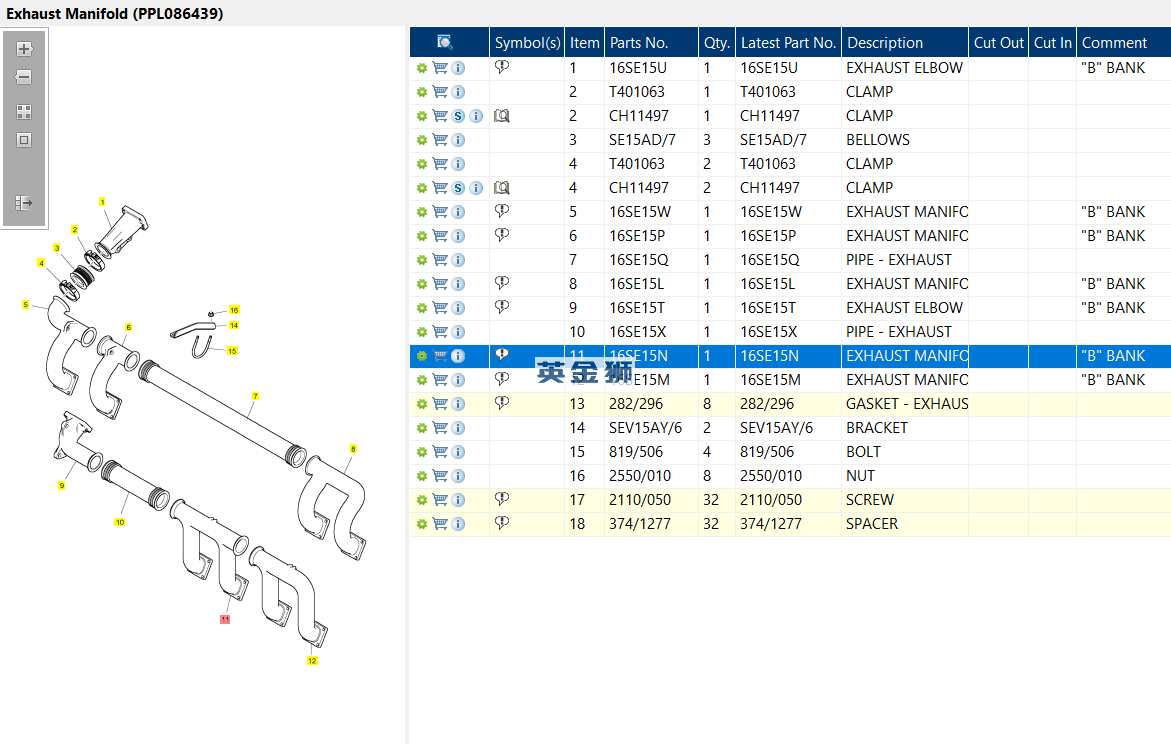Viewport: 1171px width, 744px height.
Task: Select callout 5 on the diagram
Action: coord(25,305)
